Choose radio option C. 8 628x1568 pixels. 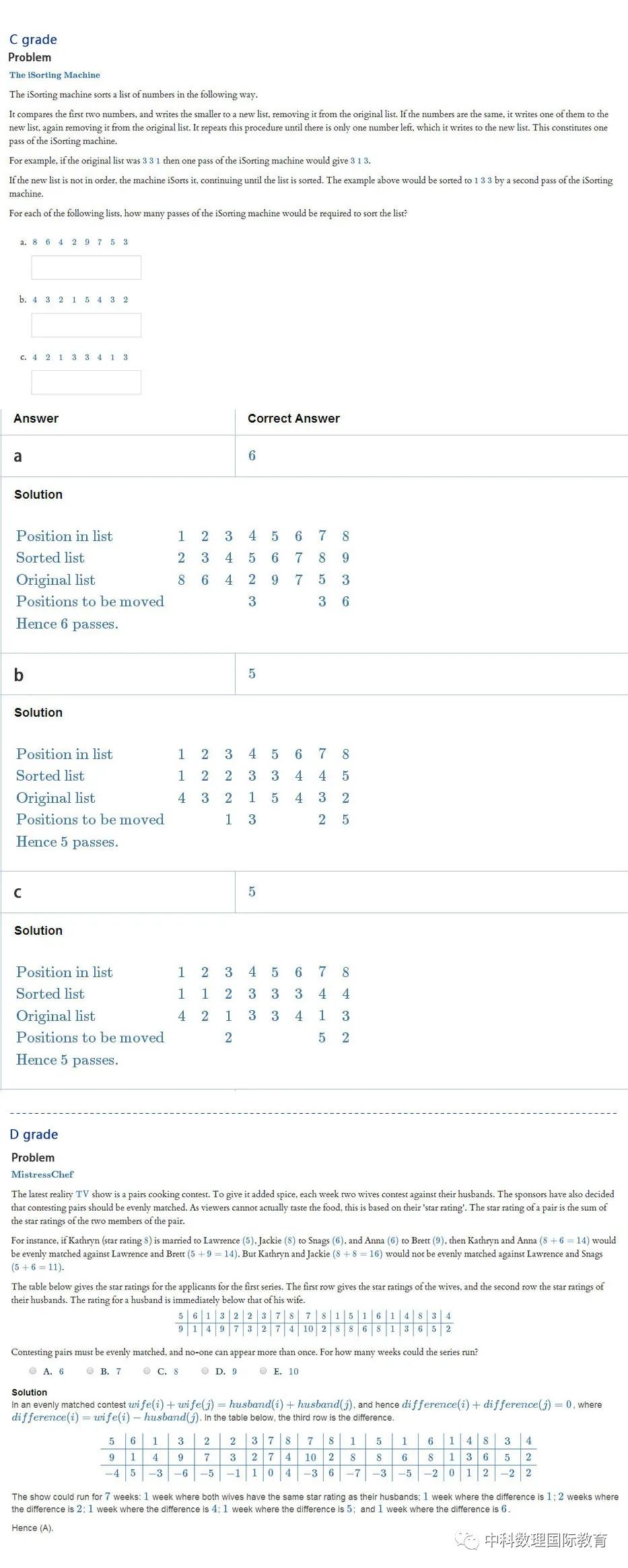coord(147,1371)
